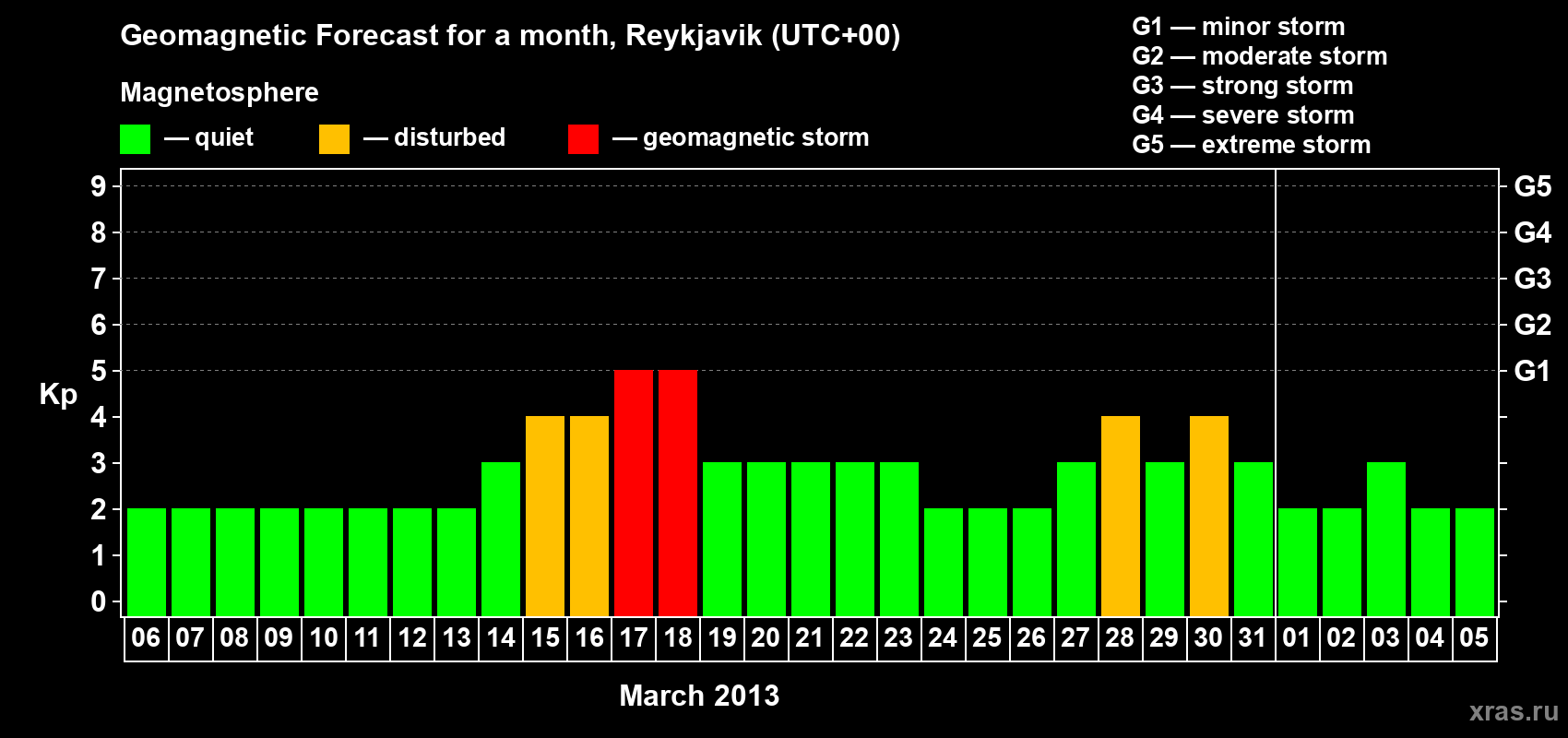
Task: Click the orange disturbed legend swatch
Action: 334,139
